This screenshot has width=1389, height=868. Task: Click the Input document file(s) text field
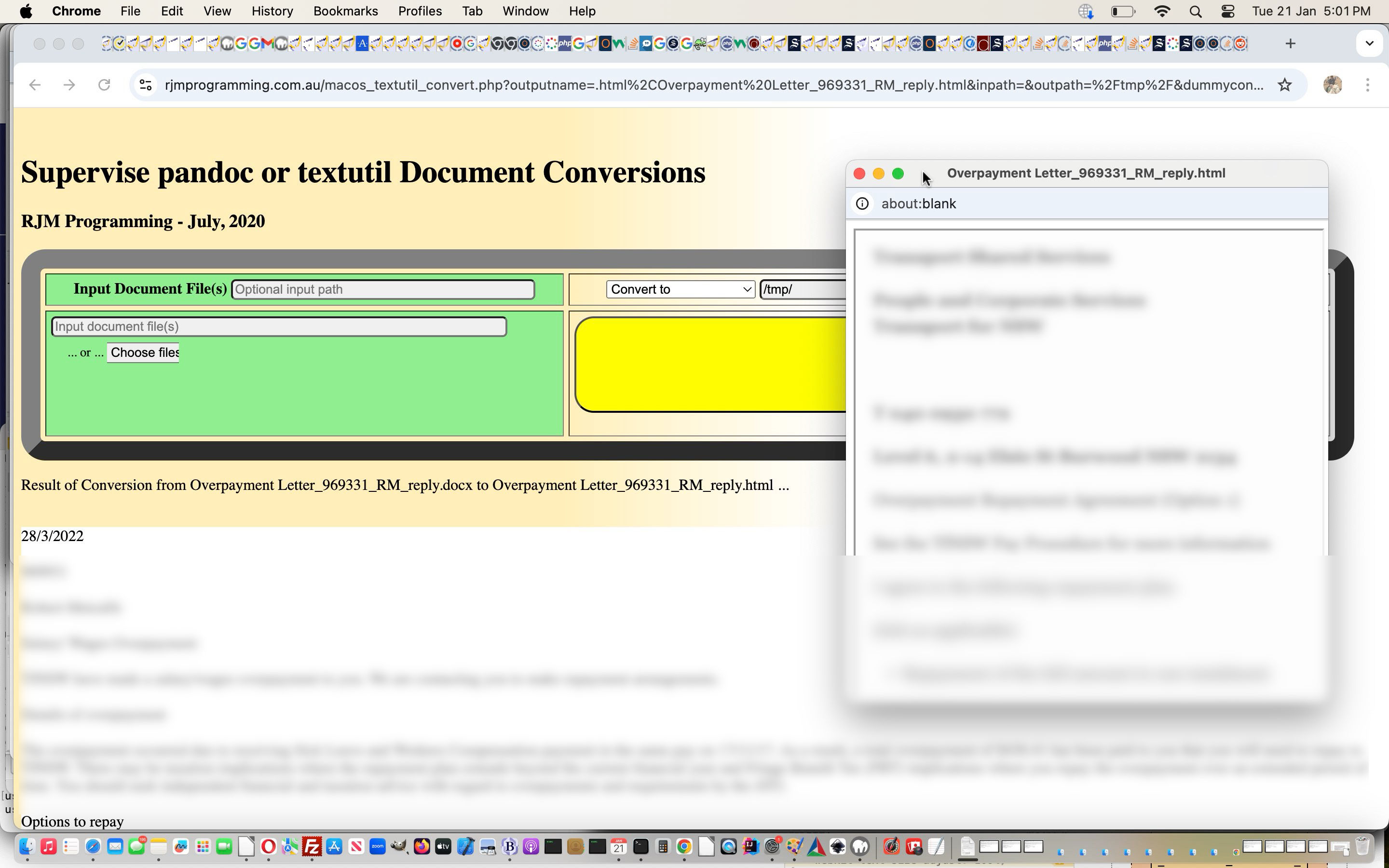[279, 326]
